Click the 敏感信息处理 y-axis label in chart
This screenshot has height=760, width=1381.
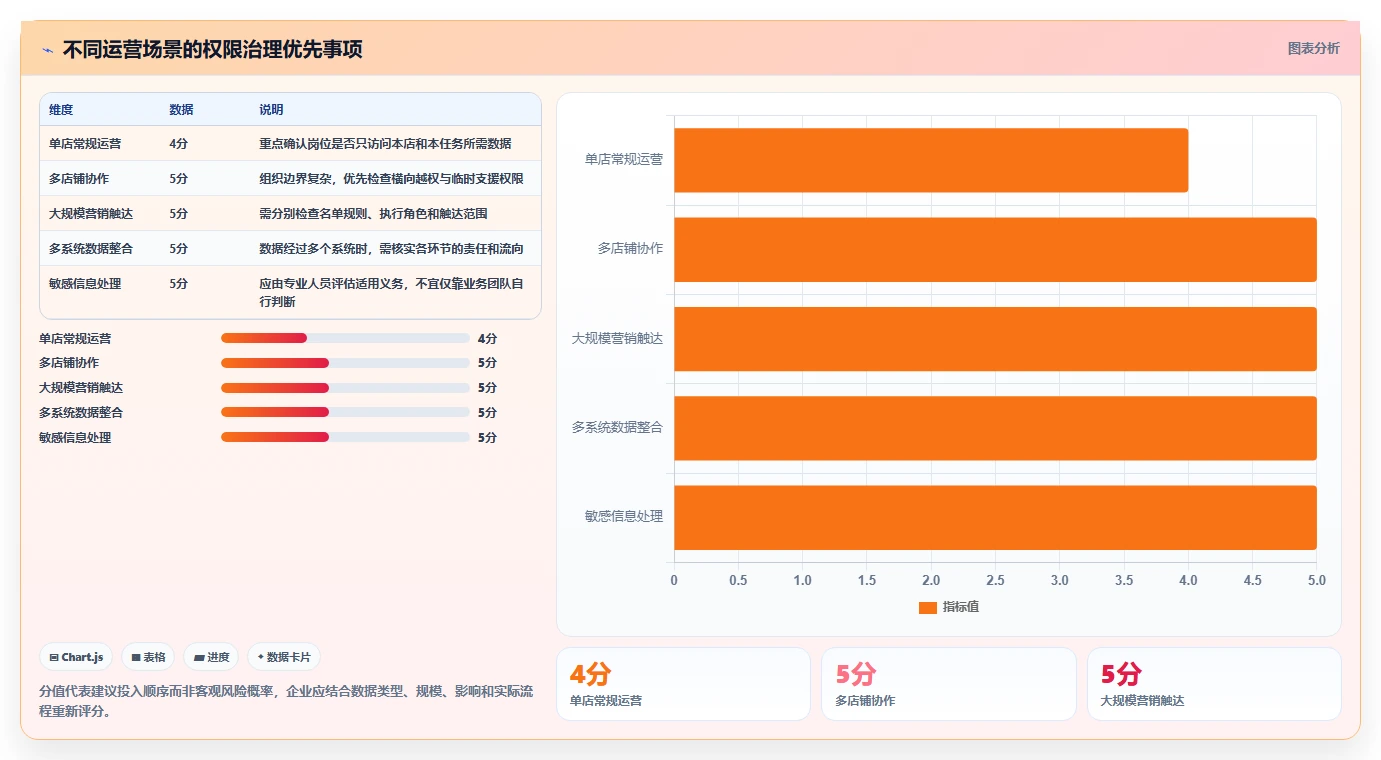[624, 517]
